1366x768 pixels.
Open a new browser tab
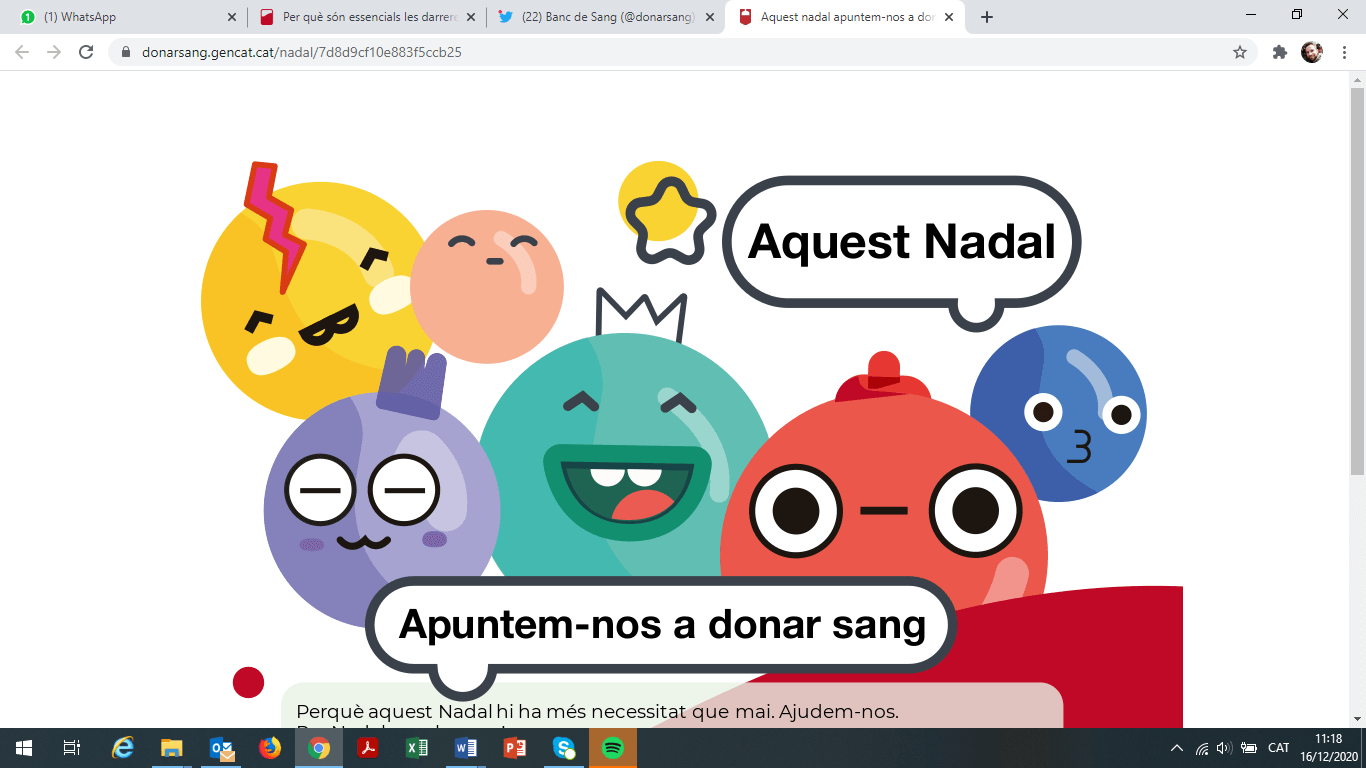click(987, 17)
